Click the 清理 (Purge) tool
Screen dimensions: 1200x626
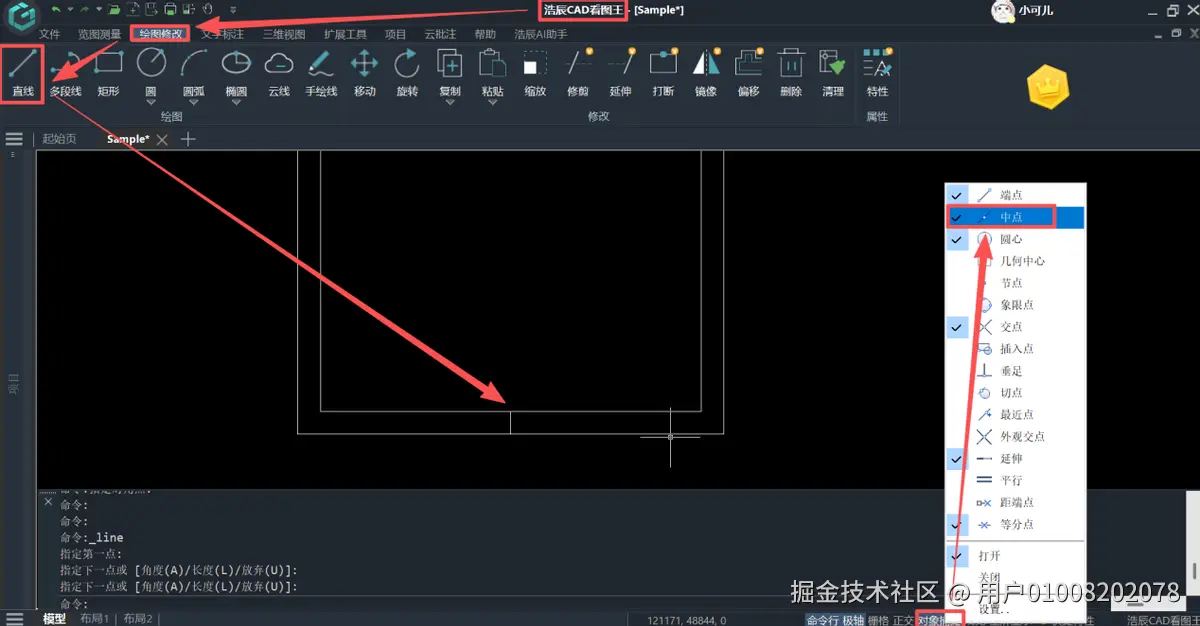click(833, 73)
